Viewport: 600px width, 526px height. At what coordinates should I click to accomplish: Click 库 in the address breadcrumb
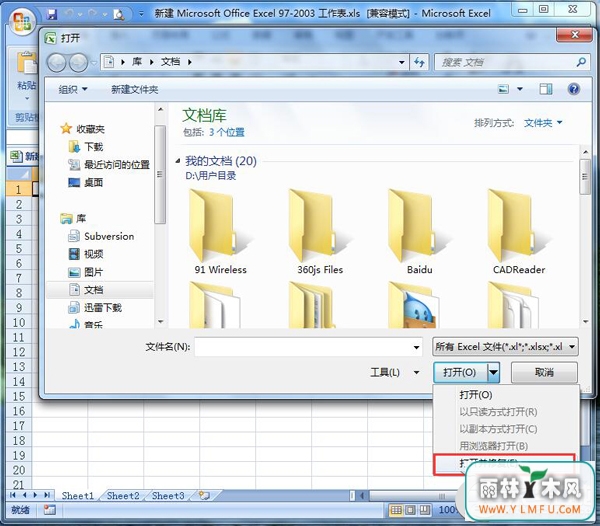pyautogui.click(x=137, y=62)
